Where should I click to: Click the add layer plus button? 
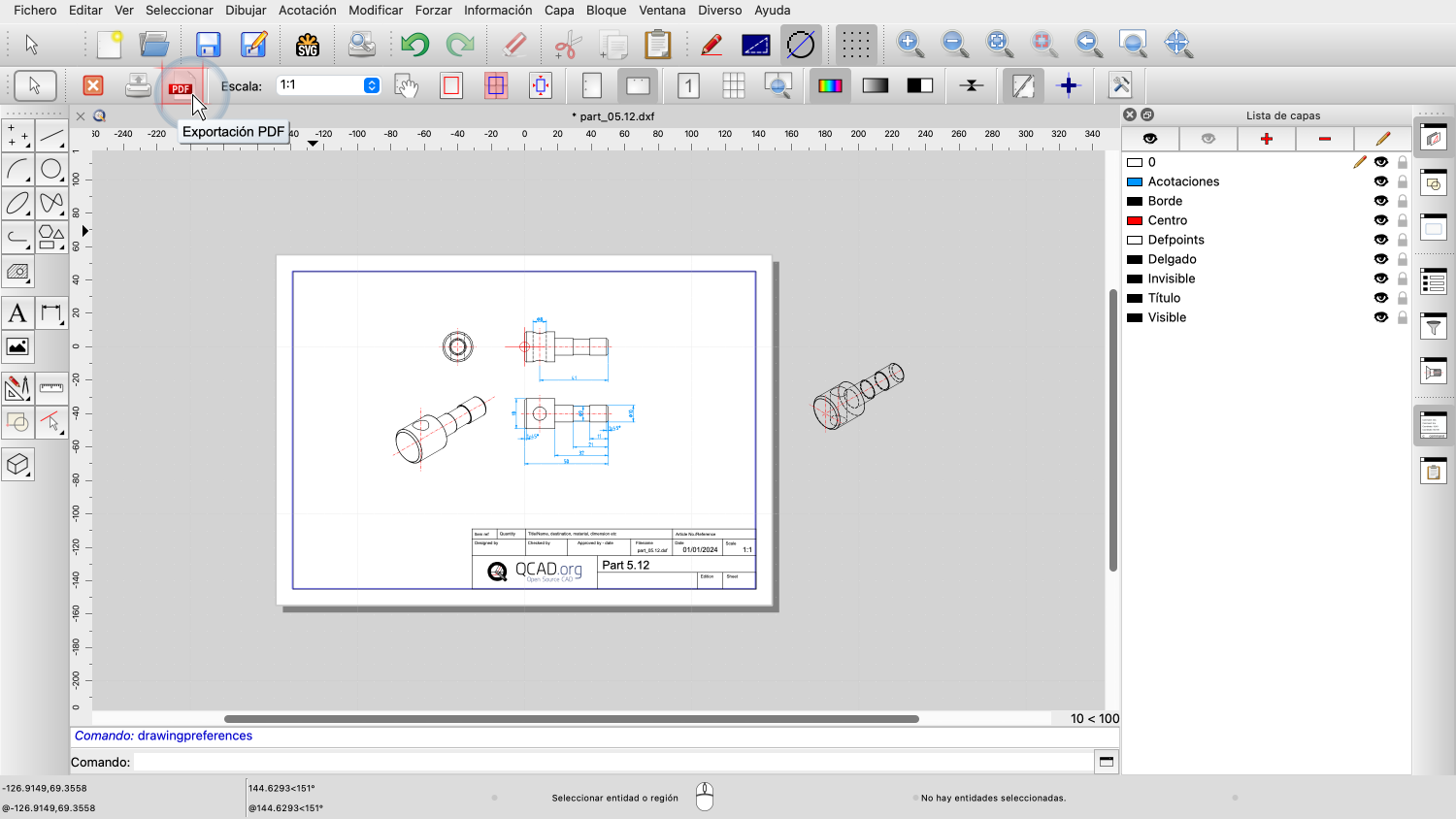coord(1266,139)
